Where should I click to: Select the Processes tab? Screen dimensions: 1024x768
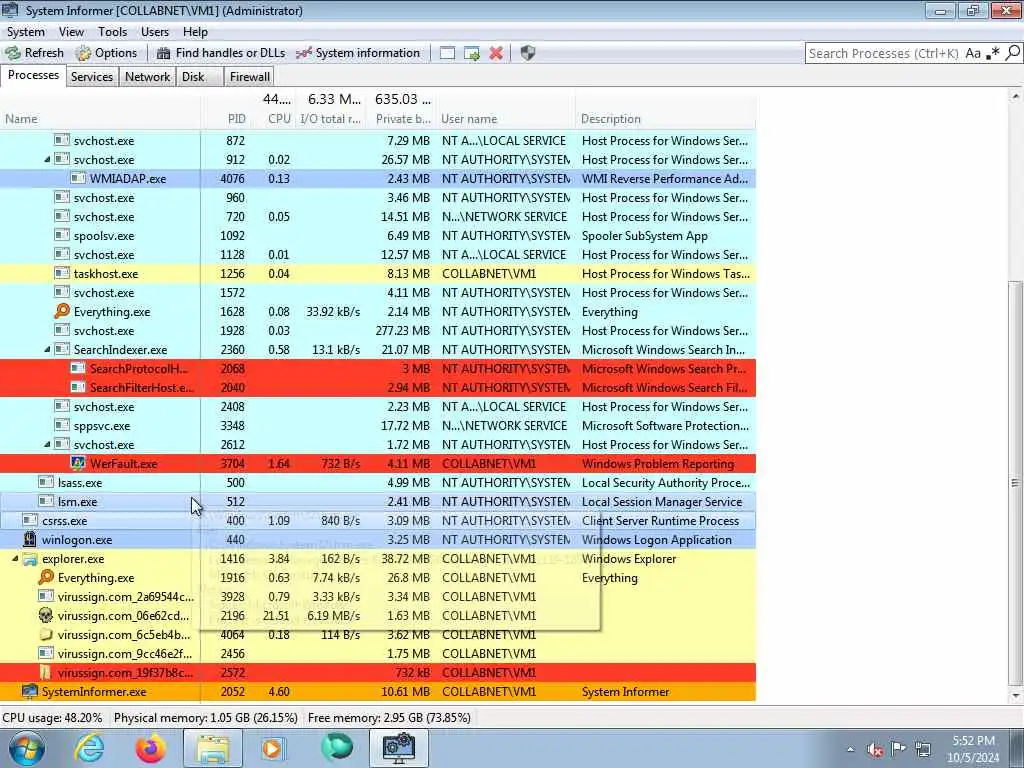[x=33, y=75]
